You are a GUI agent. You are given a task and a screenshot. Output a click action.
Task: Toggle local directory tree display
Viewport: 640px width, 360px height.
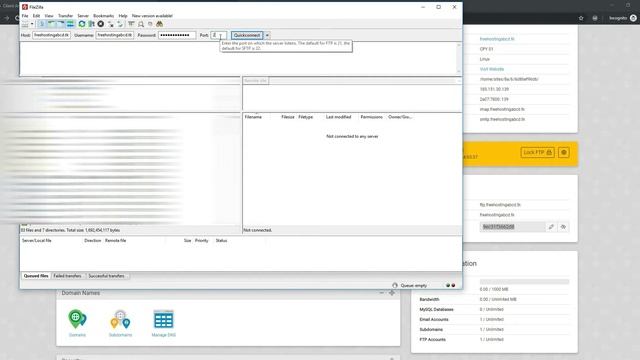pos(51,24)
